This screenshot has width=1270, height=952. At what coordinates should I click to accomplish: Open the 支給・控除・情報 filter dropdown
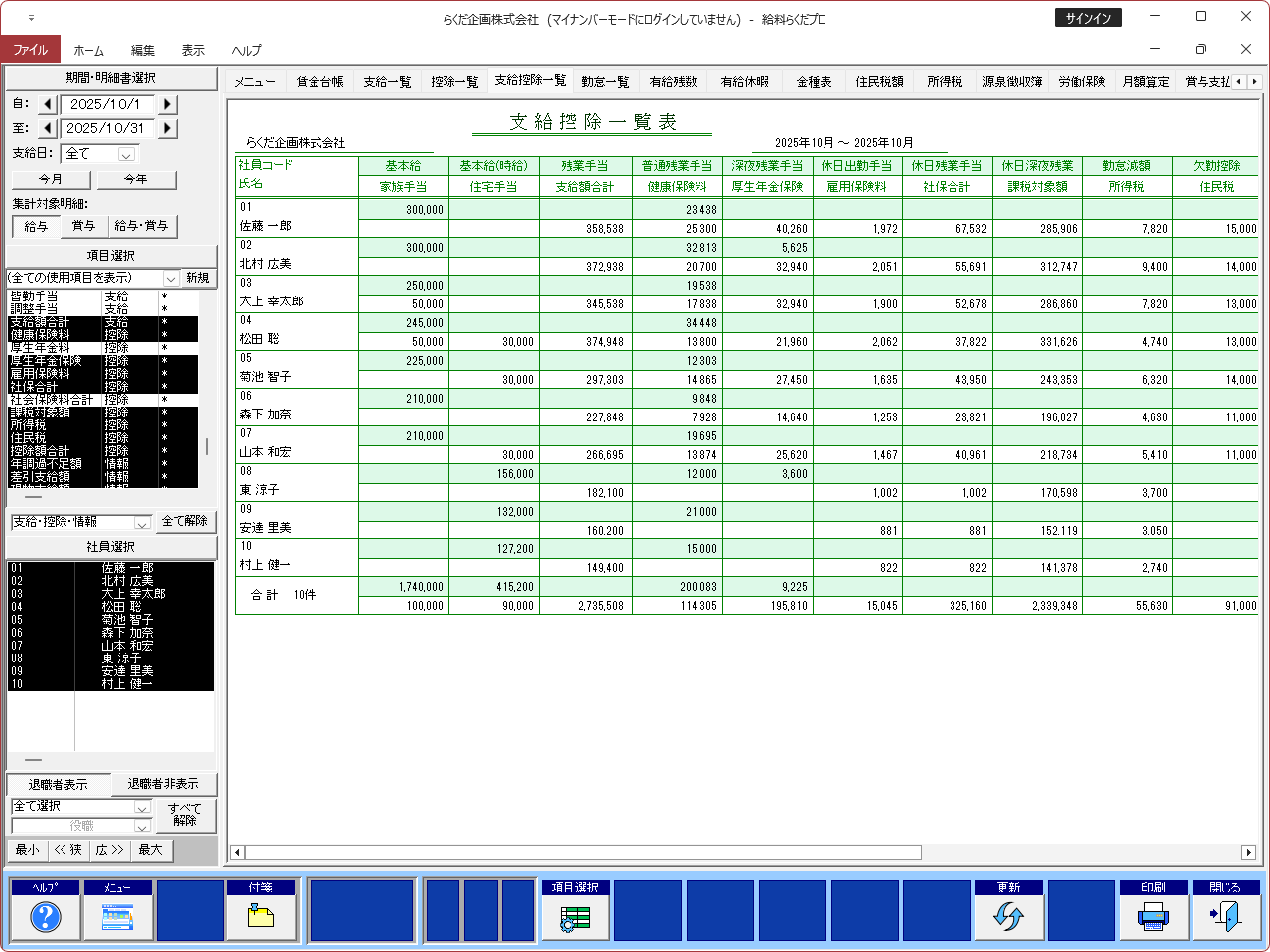142,522
